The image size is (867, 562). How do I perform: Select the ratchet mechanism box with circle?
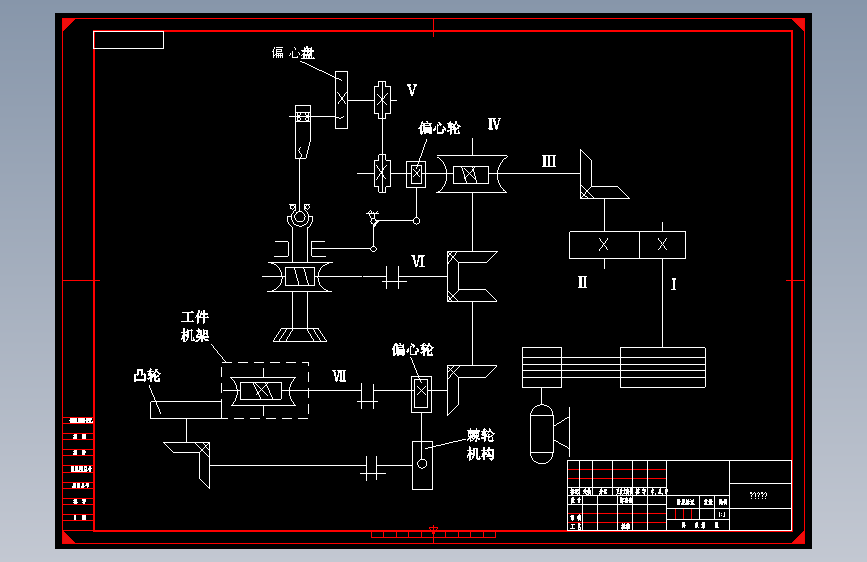pyautogui.click(x=422, y=465)
